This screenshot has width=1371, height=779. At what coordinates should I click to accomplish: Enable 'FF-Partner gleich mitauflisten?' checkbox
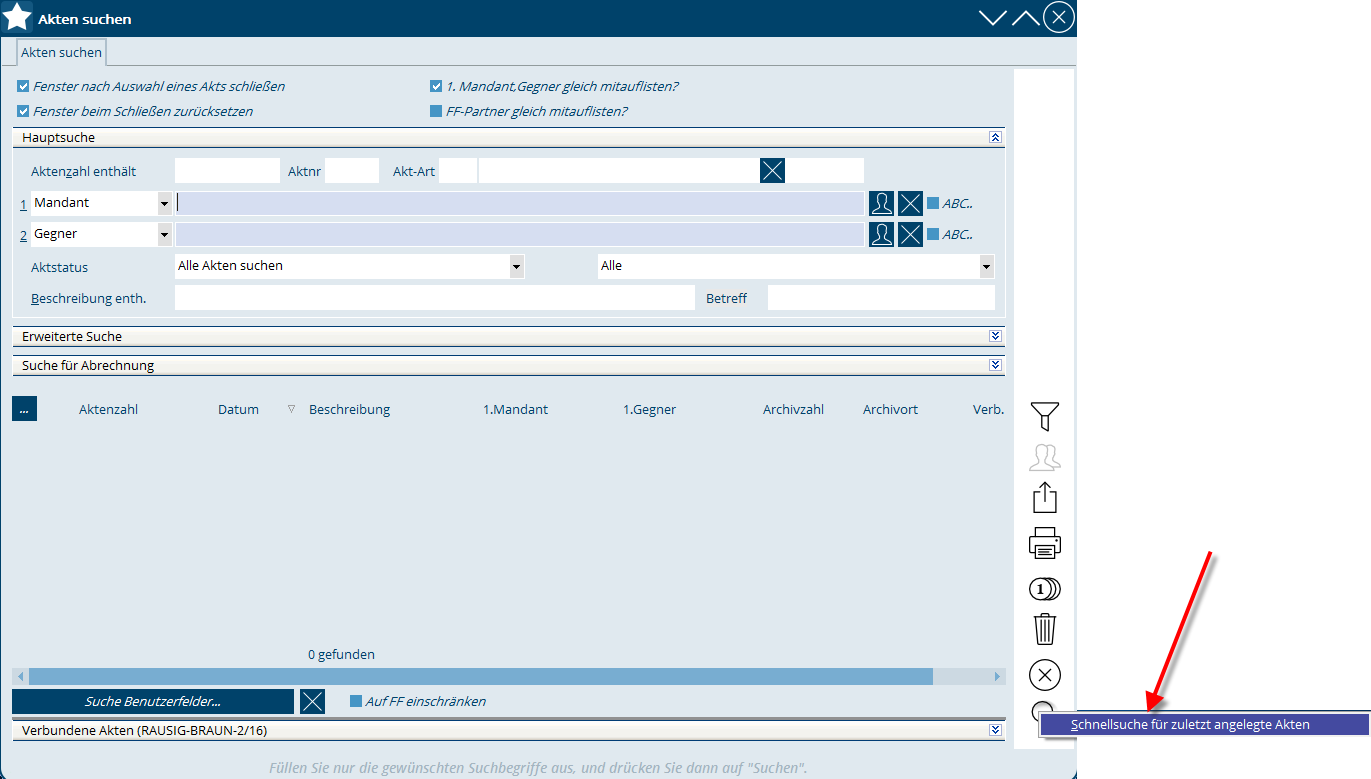coord(436,111)
